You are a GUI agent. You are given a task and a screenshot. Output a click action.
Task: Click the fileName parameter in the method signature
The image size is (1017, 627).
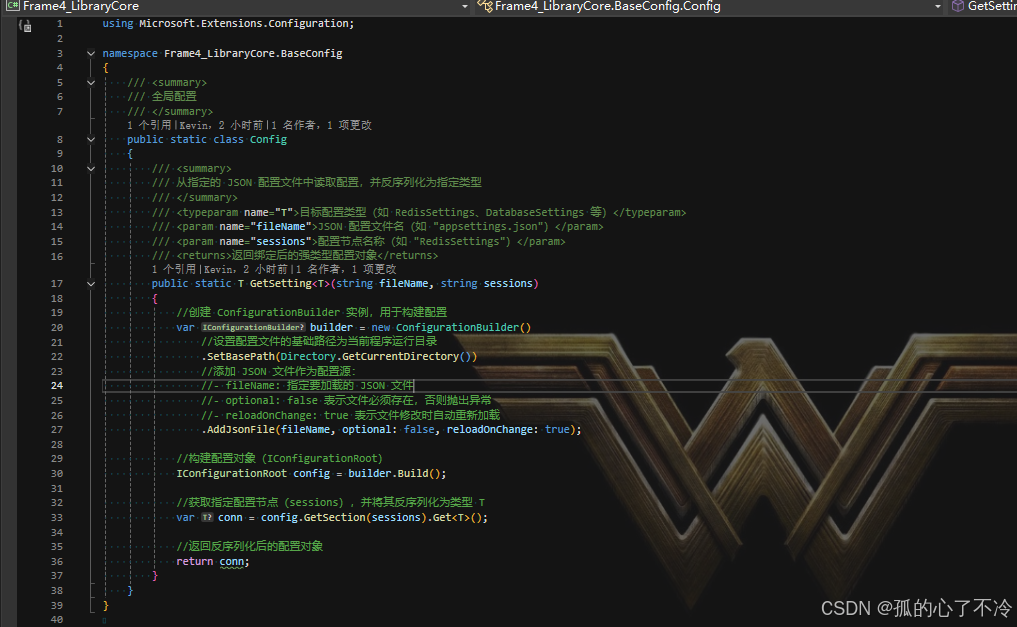[x=403, y=283]
